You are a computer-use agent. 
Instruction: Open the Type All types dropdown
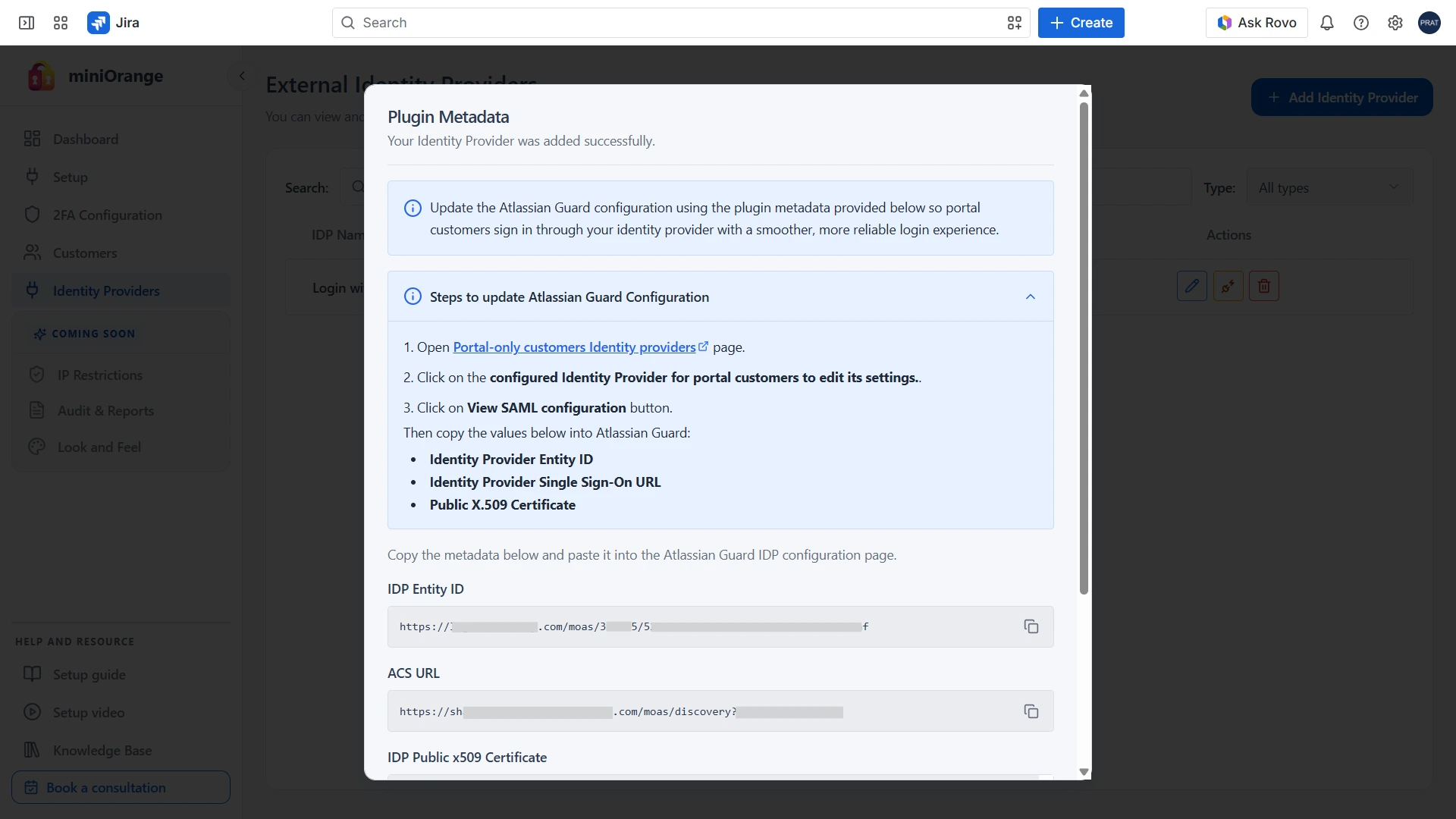tap(1329, 187)
